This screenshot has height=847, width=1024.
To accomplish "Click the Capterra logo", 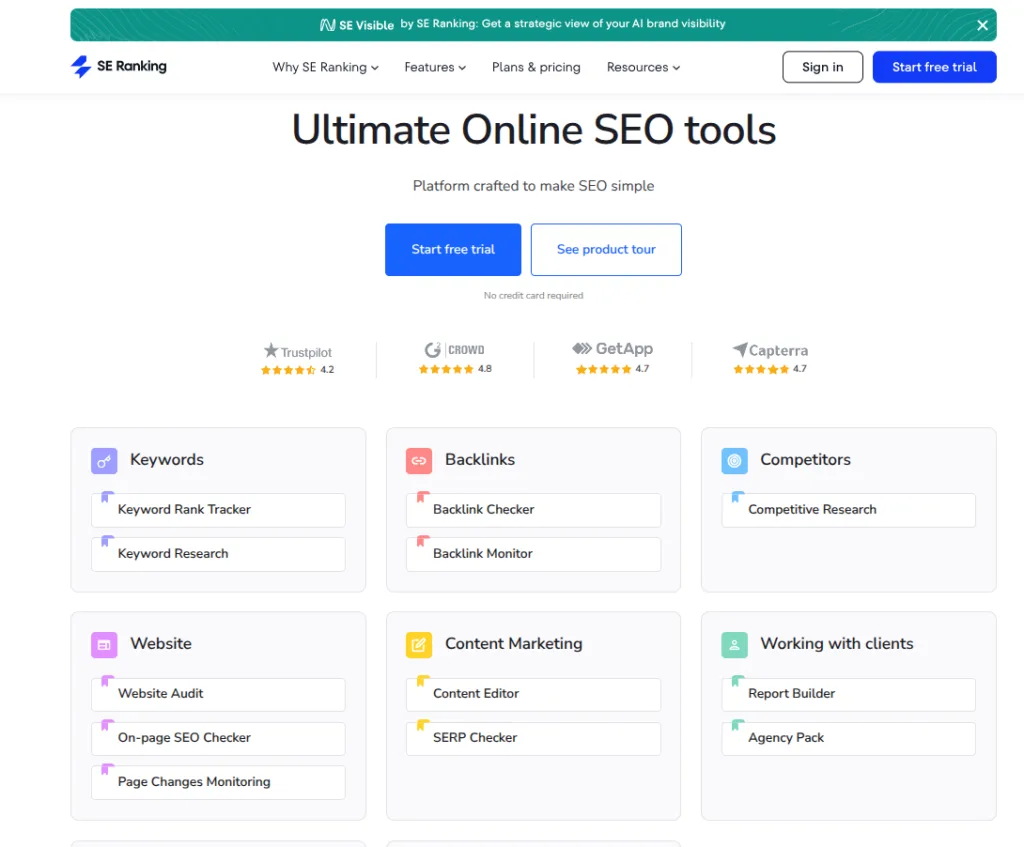I will click(770, 350).
